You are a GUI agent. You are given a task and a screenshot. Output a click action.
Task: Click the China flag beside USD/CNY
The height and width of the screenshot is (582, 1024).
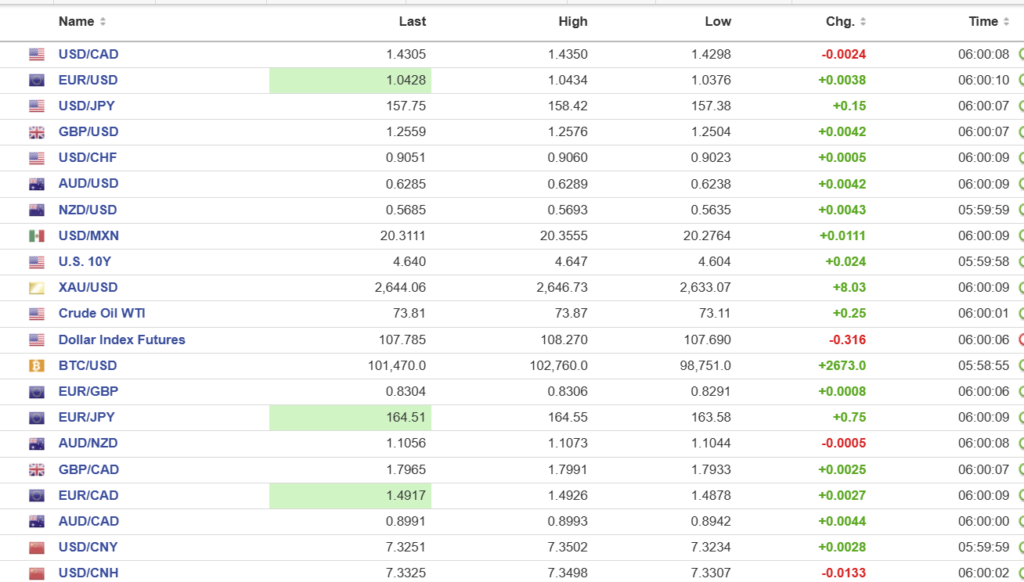pos(37,548)
